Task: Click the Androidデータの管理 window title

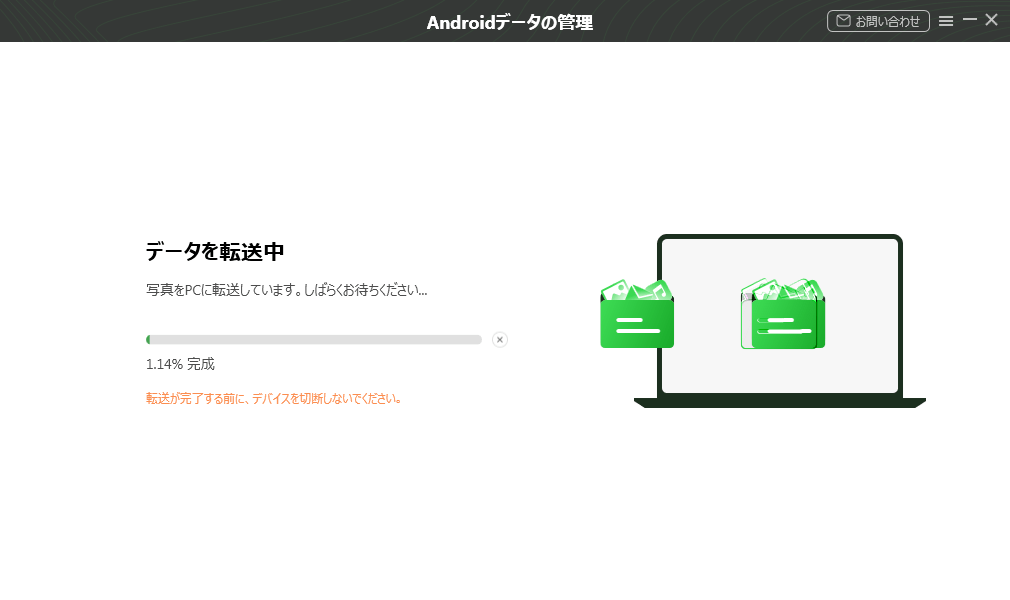Action: click(x=510, y=23)
